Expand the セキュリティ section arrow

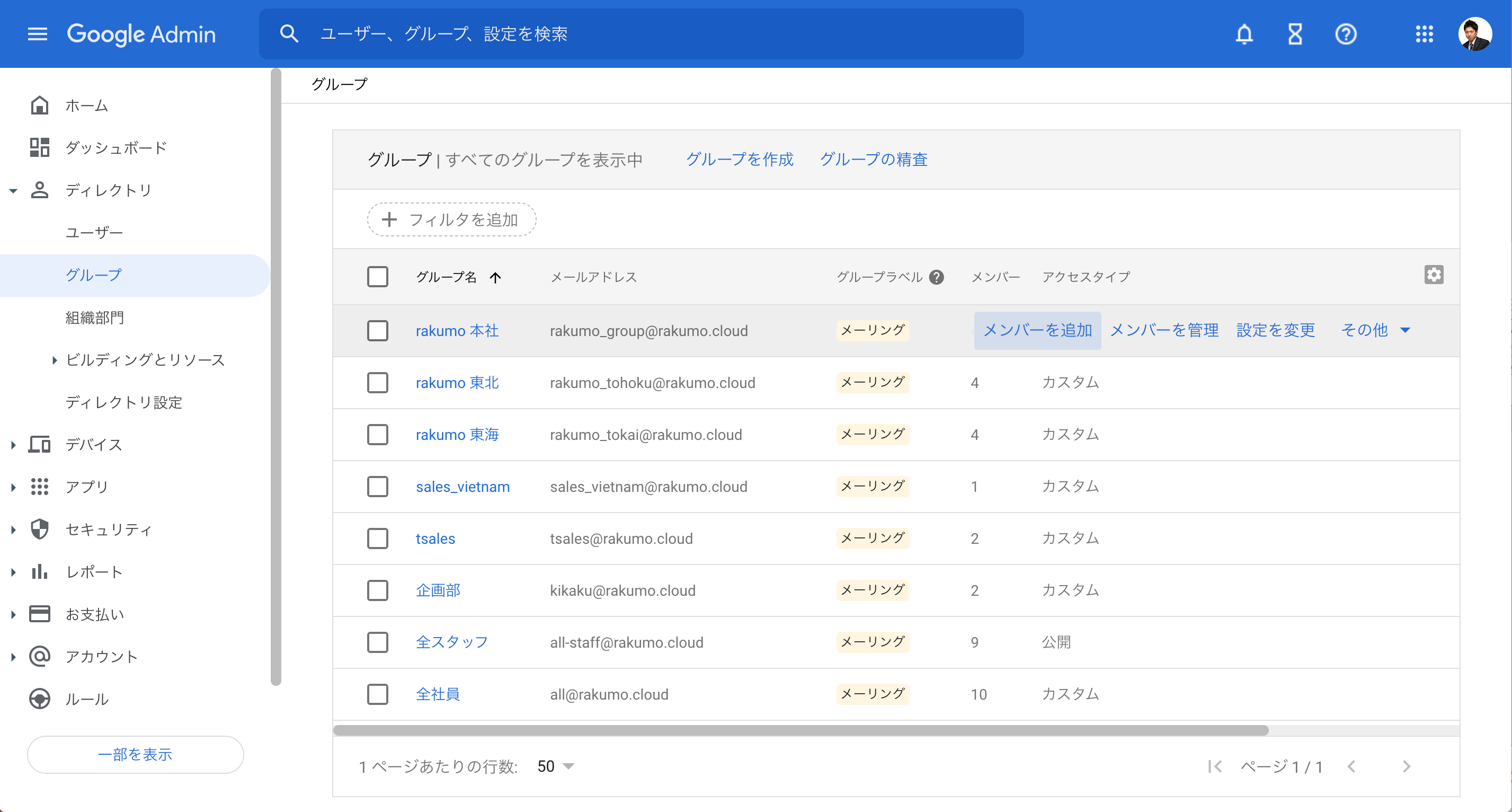[13, 529]
